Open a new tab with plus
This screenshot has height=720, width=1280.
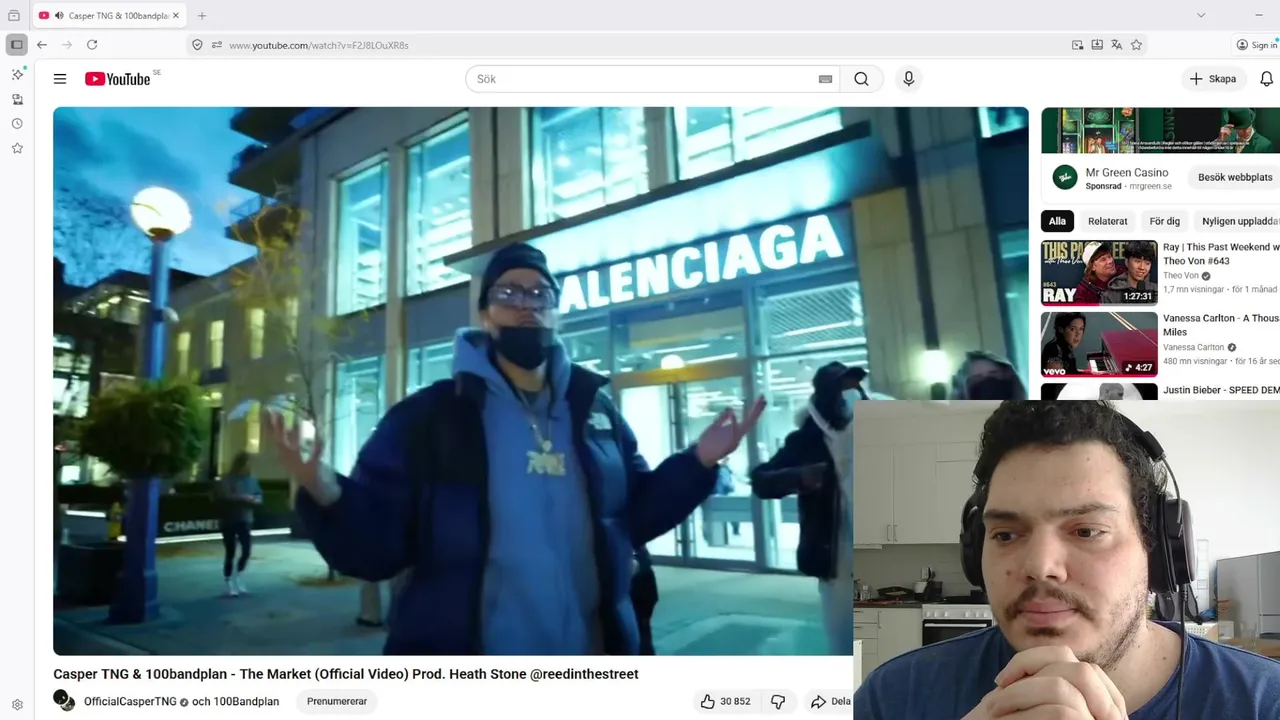(202, 16)
